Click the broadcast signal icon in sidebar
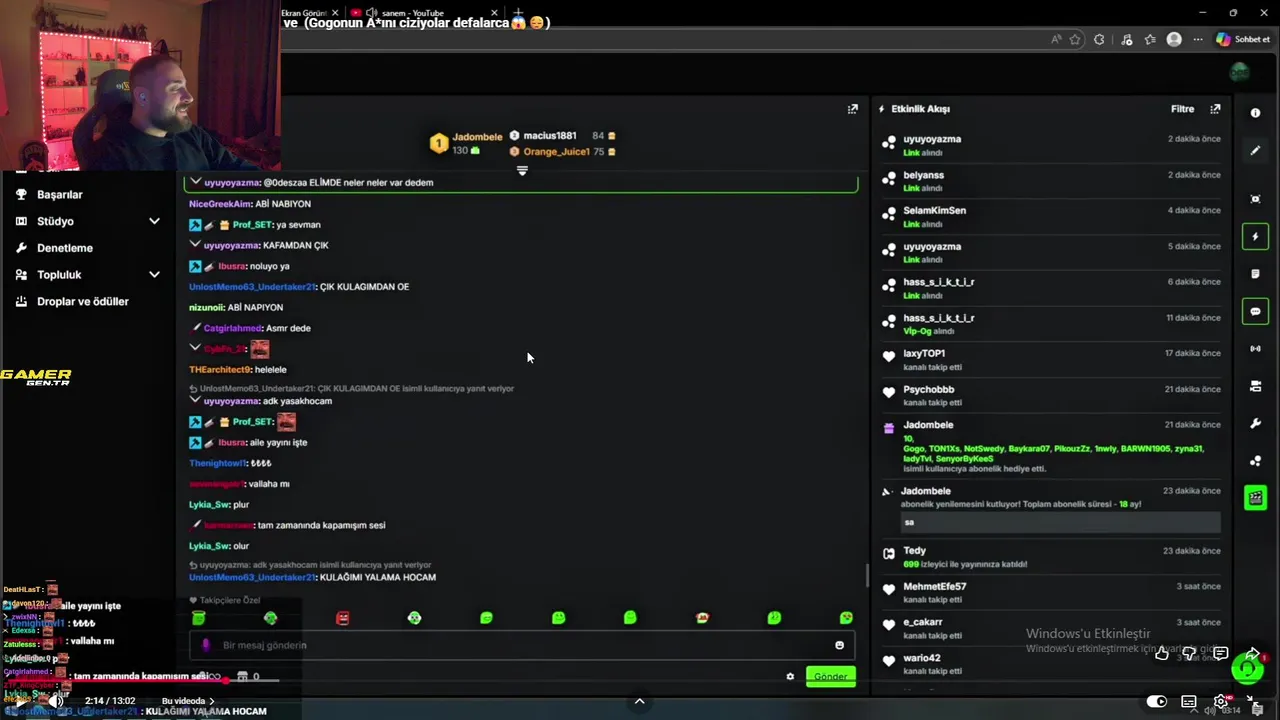Viewport: 1280px width, 720px height. pos(1255,349)
